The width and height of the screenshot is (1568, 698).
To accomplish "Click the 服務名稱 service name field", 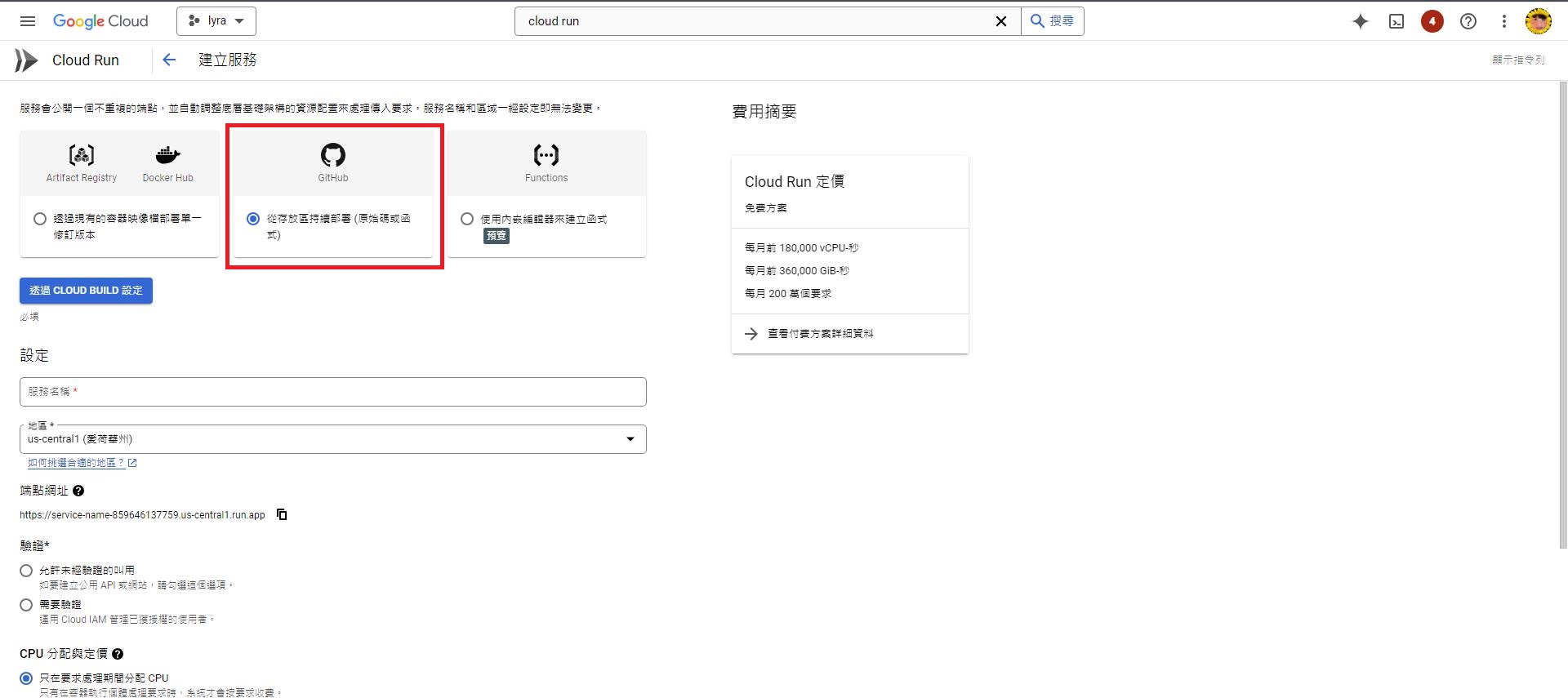I will click(x=333, y=392).
